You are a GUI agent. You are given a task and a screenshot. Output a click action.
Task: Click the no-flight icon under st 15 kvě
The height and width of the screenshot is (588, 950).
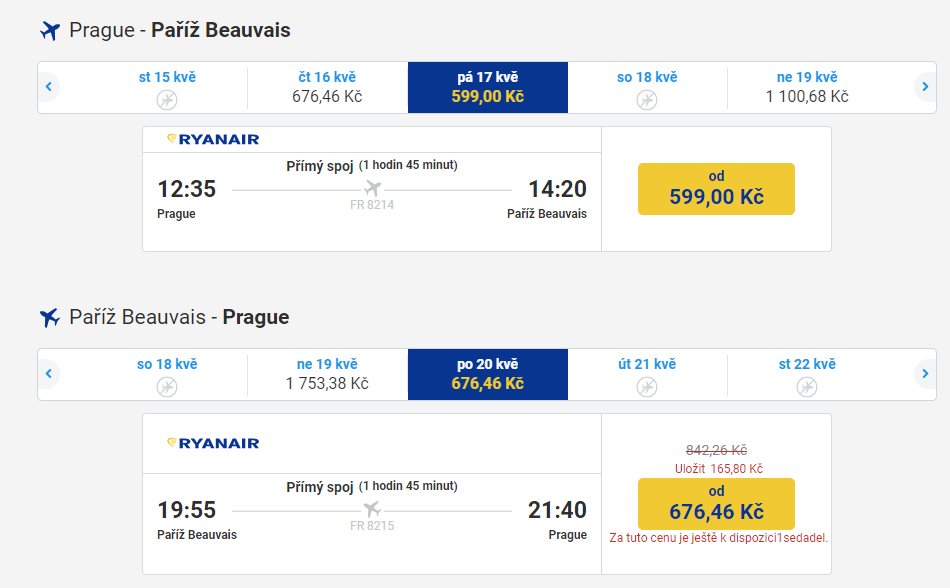tap(167, 99)
